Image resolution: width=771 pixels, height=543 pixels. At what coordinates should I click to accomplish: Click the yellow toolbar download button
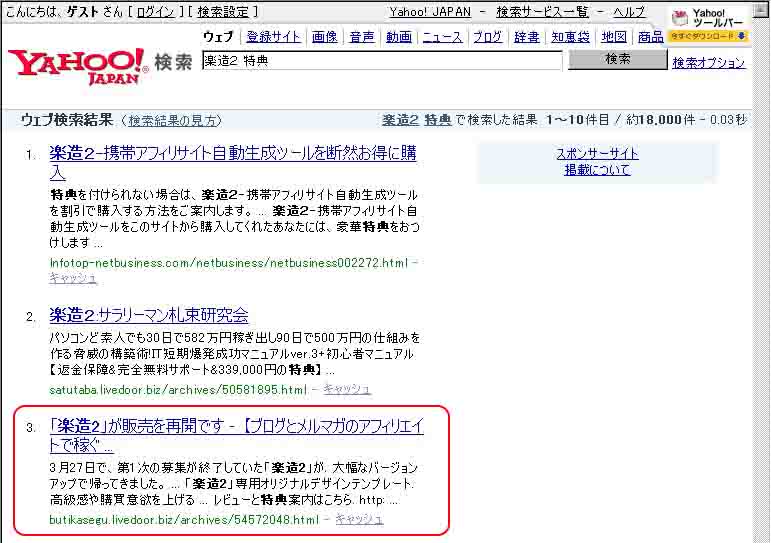click(x=709, y=36)
